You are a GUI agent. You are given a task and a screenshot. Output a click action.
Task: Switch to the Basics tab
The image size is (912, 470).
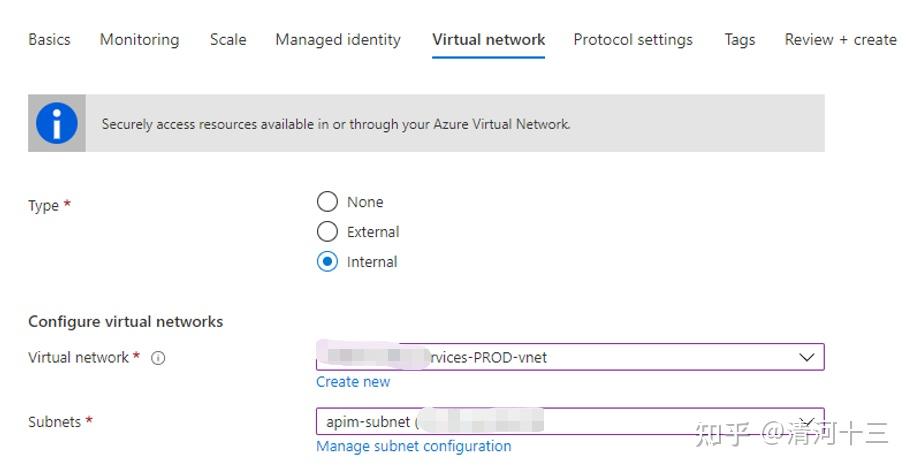point(49,40)
